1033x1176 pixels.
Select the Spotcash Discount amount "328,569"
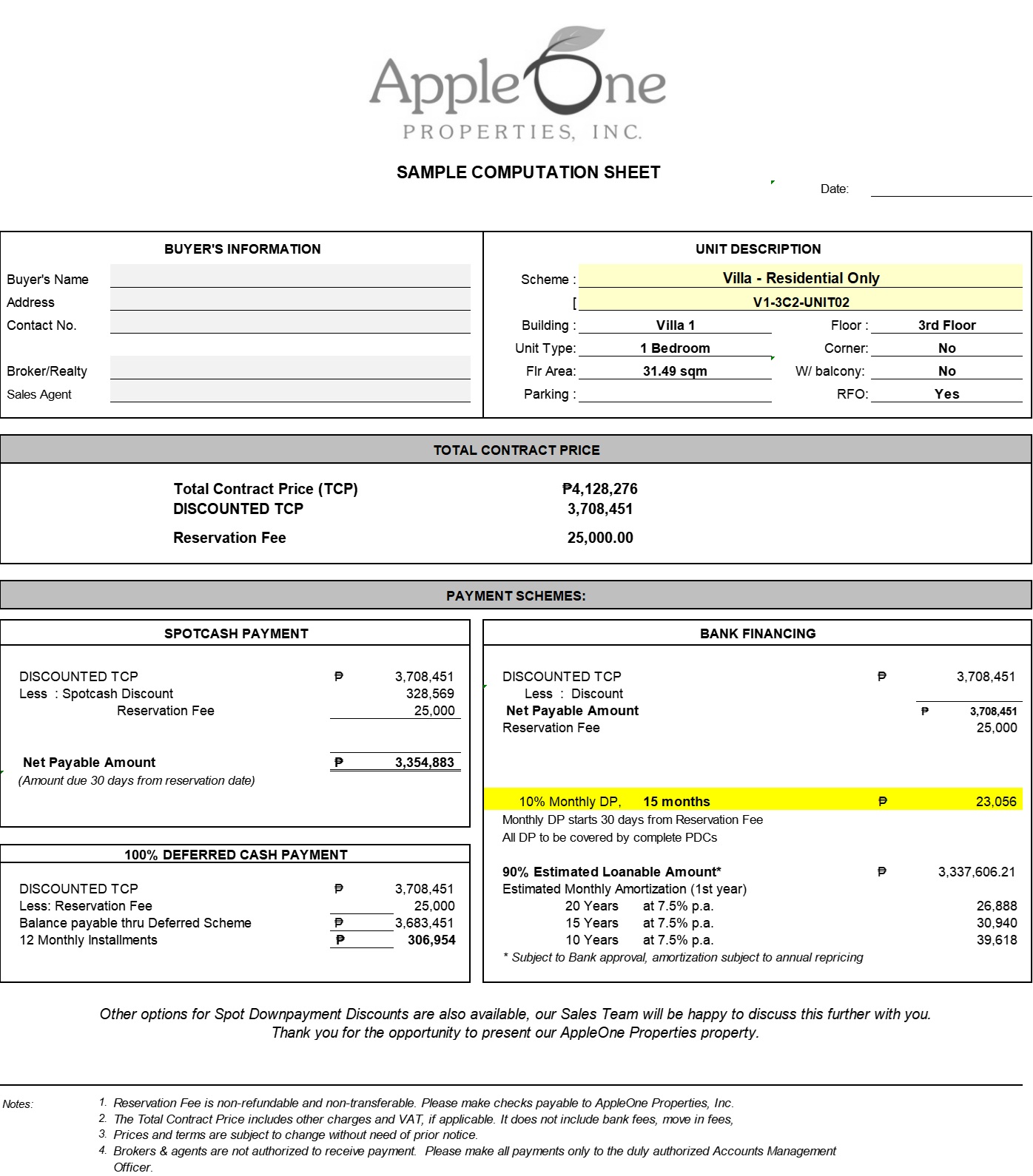(430, 694)
